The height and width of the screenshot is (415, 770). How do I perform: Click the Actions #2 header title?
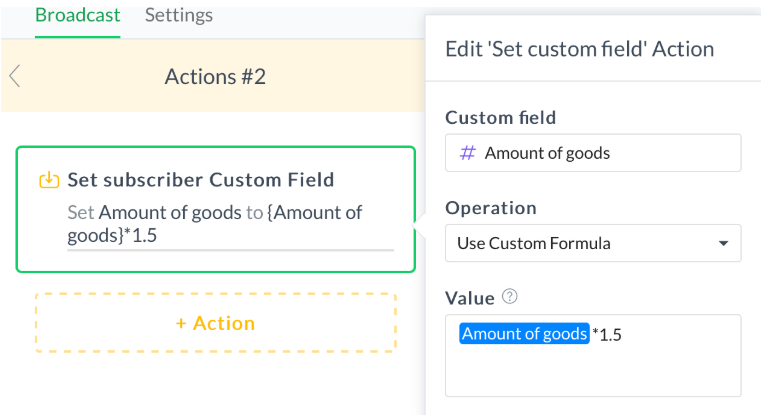tap(215, 76)
